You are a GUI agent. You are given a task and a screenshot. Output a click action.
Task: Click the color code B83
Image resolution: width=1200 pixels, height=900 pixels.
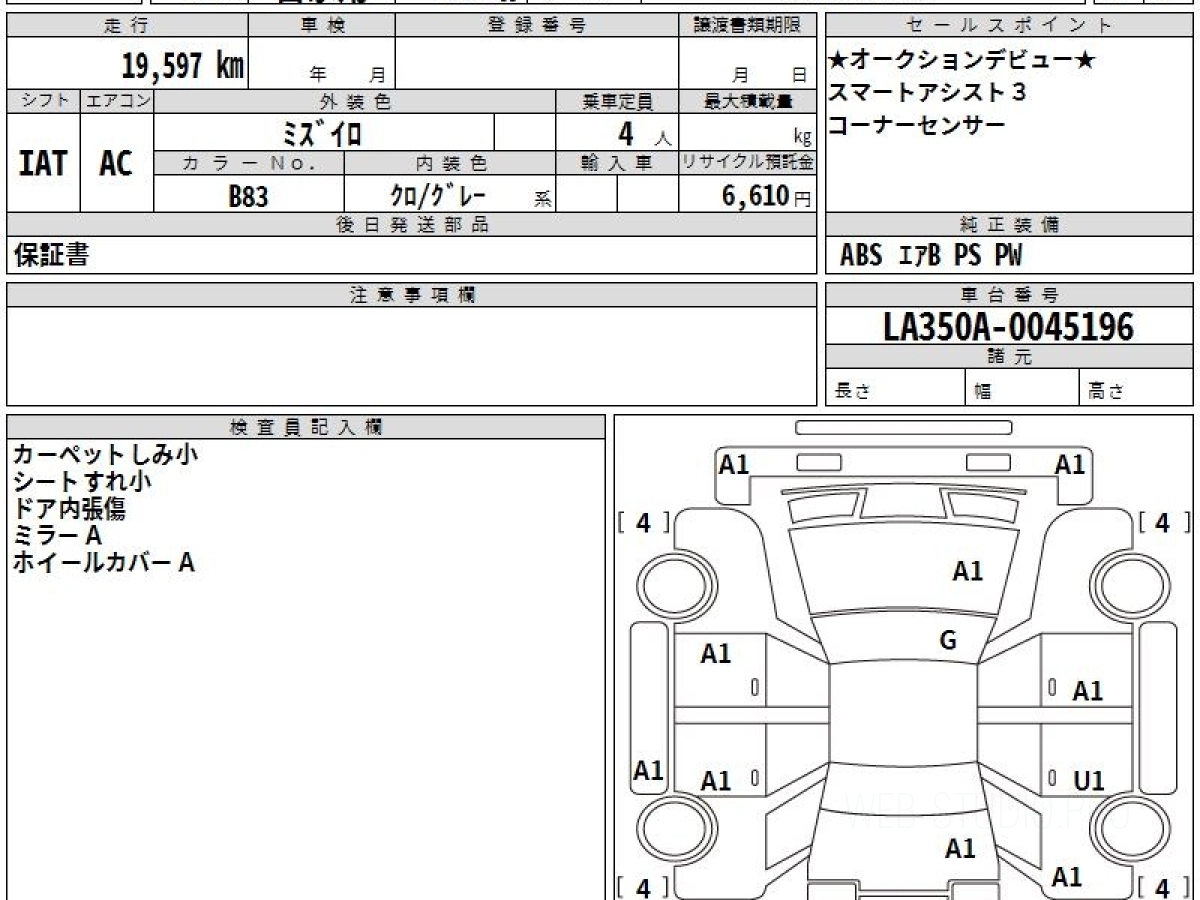(248, 196)
